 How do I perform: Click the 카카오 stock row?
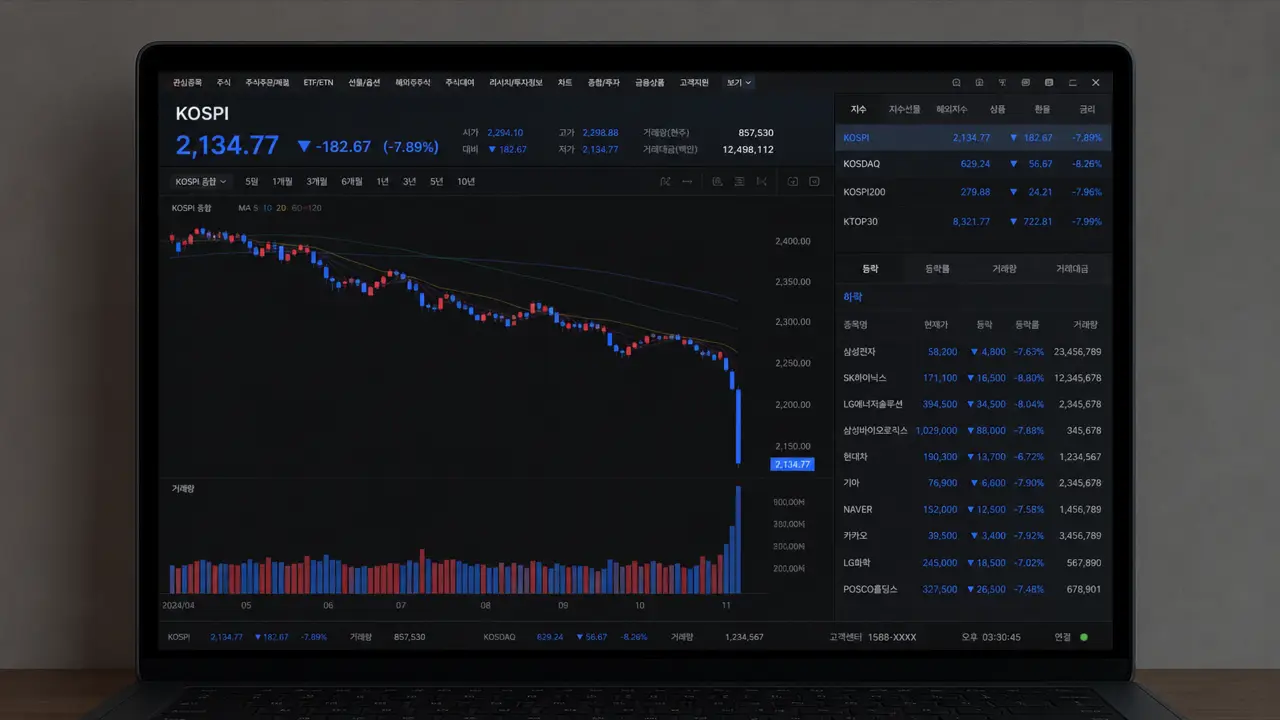[973, 536]
